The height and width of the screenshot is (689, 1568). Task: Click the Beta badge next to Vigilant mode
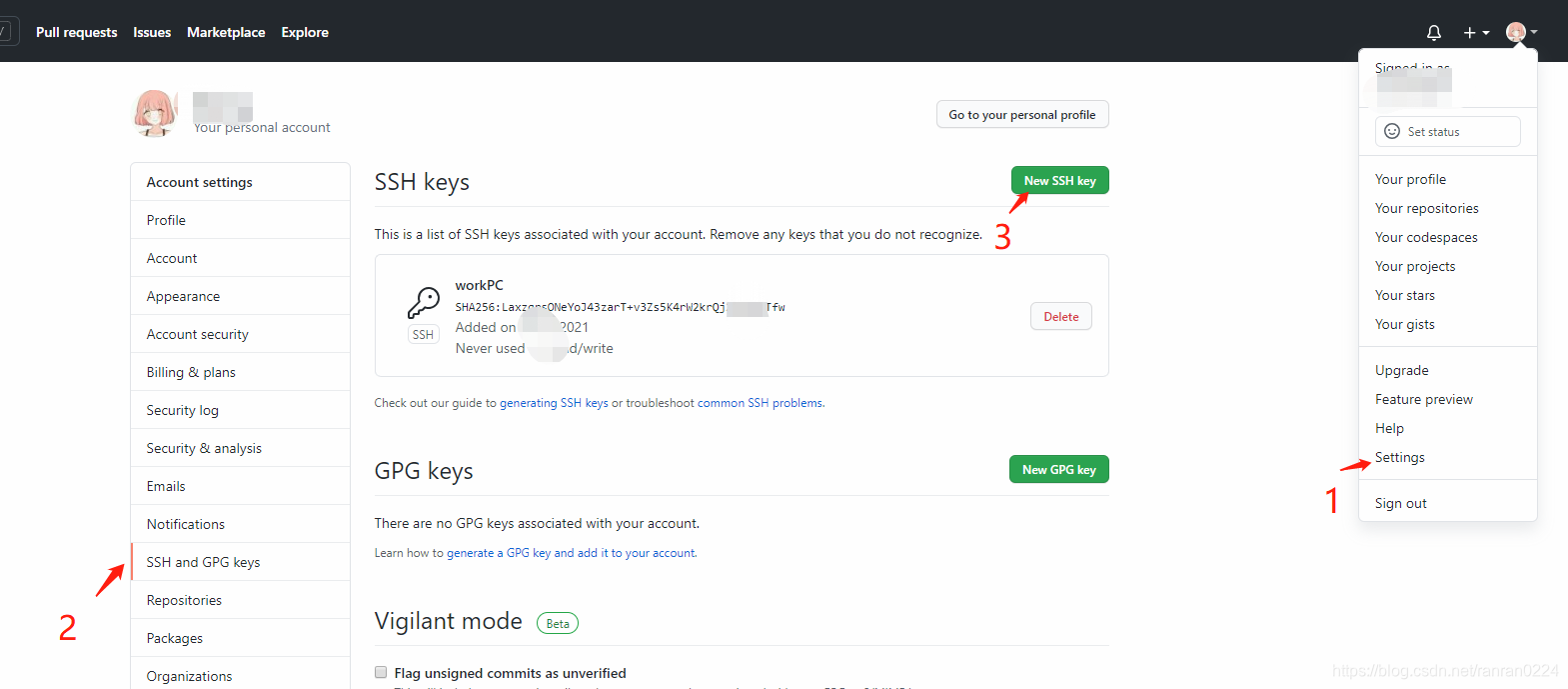coord(558,623)
